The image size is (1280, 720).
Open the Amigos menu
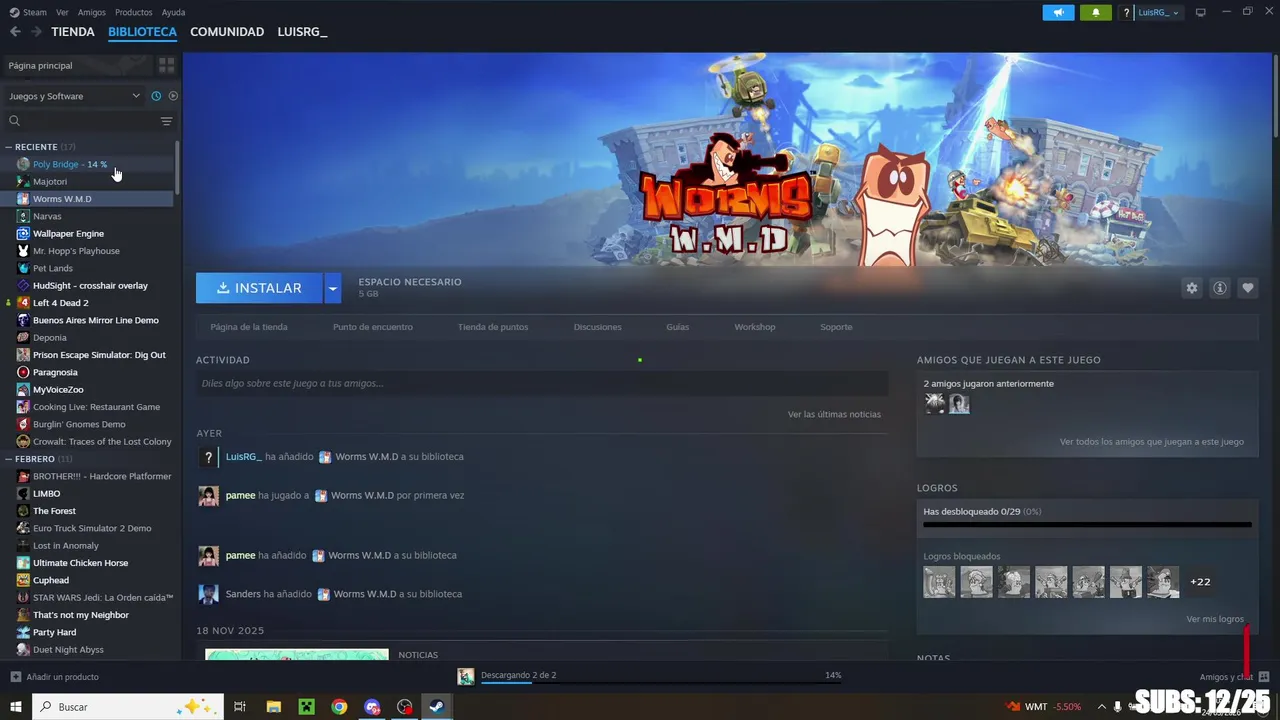92,12
